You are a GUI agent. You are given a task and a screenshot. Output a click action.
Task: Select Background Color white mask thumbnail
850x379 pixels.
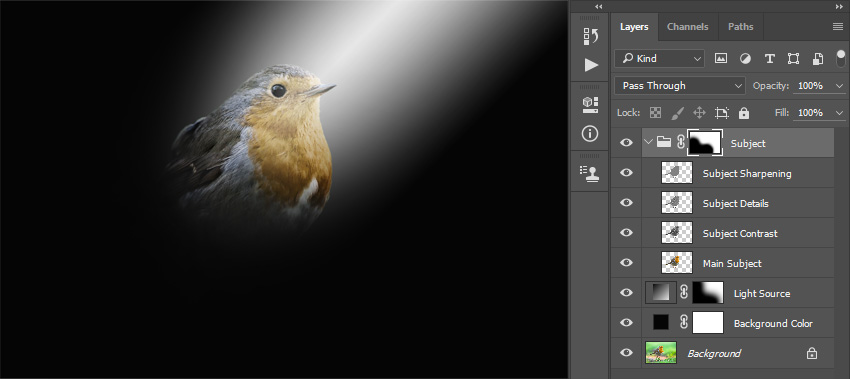tap(708, 323)
